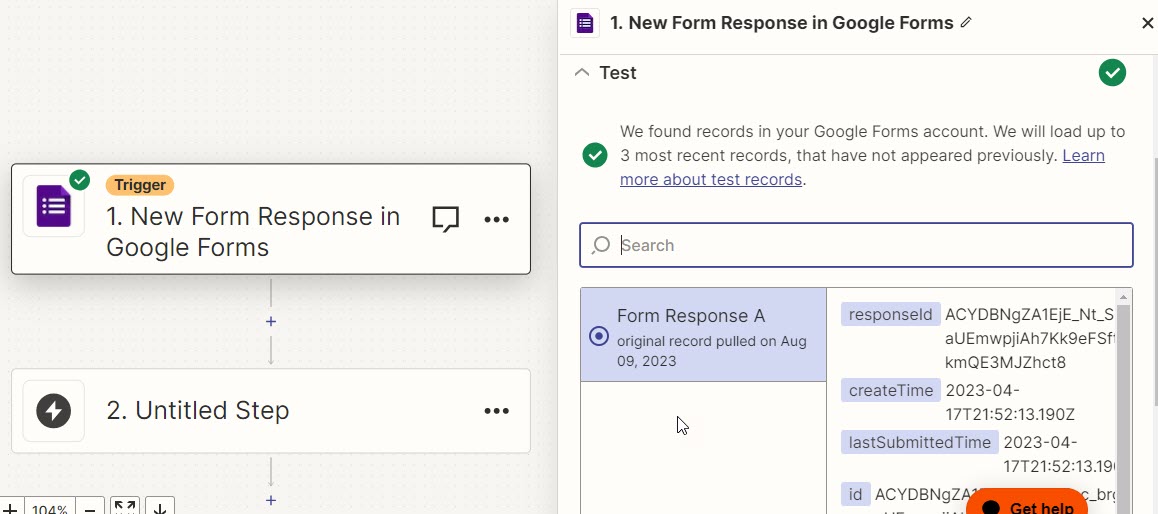Open the Get help chat button
This screenshot has width=1158, height=514.
coord(1027,504)
